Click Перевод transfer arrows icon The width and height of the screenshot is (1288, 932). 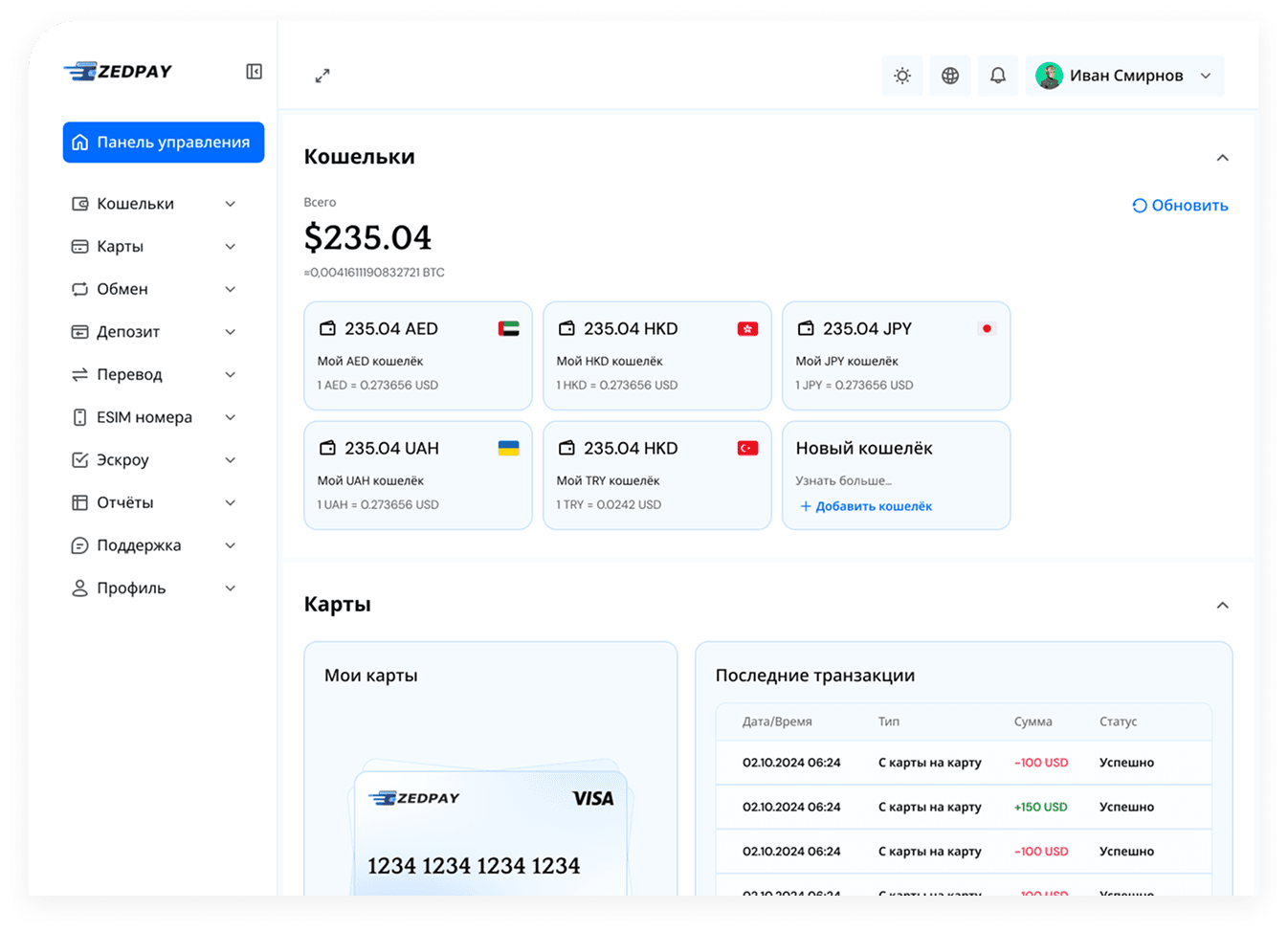(80, 375)
